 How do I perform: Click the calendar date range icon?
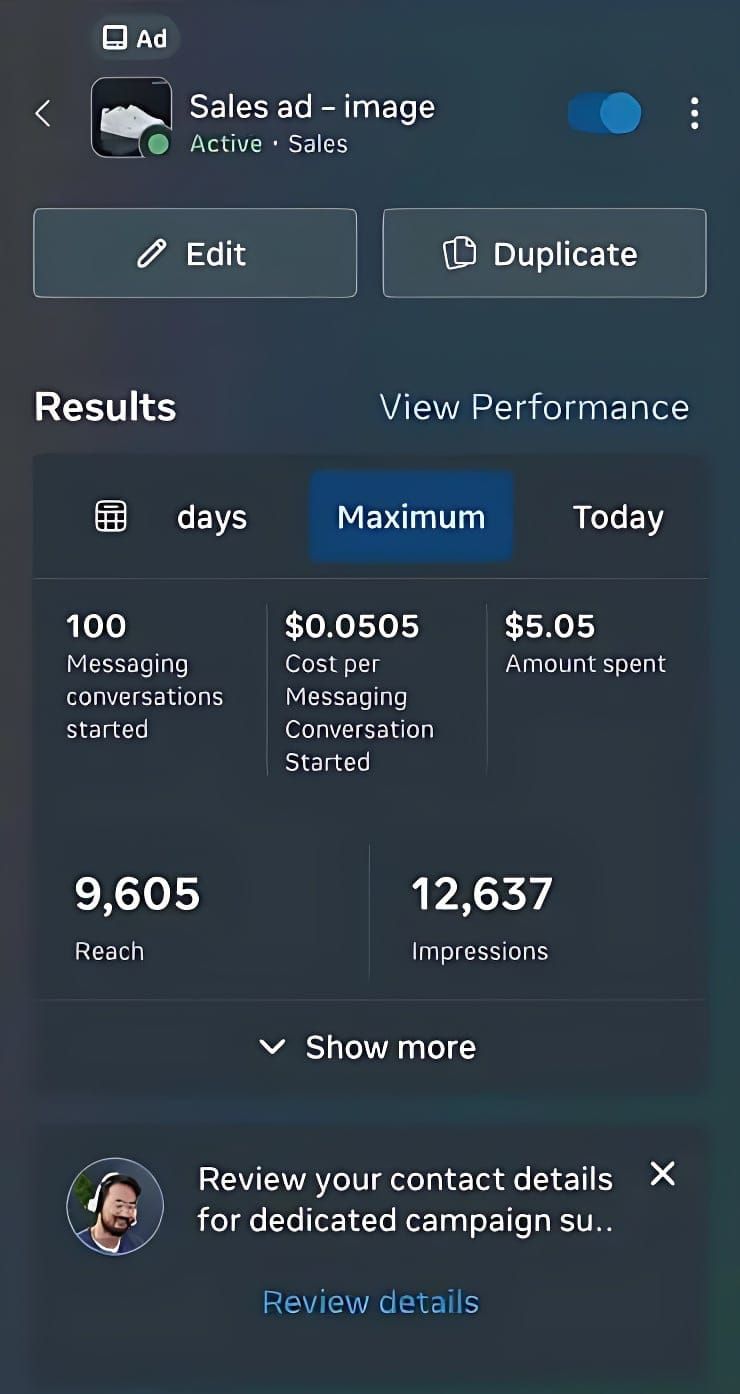(110, 516)
